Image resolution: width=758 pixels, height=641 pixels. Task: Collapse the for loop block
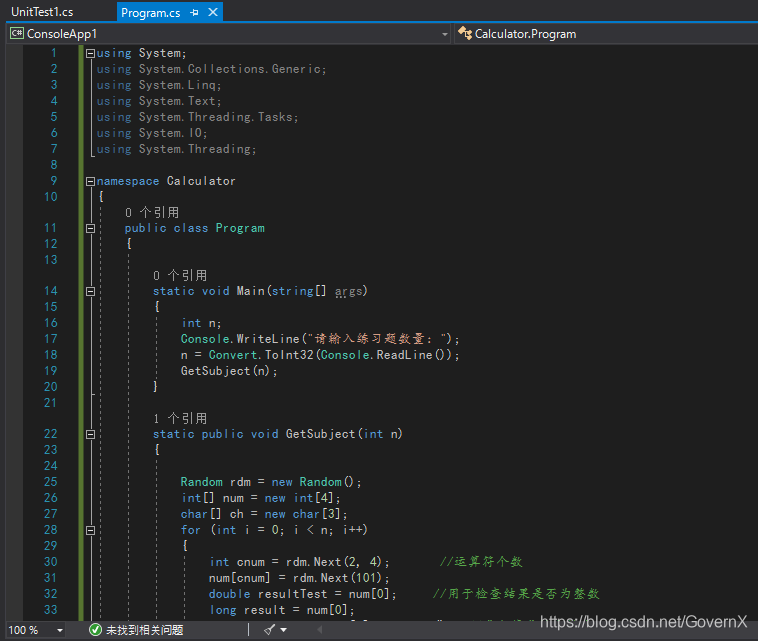tap(90, 530)
